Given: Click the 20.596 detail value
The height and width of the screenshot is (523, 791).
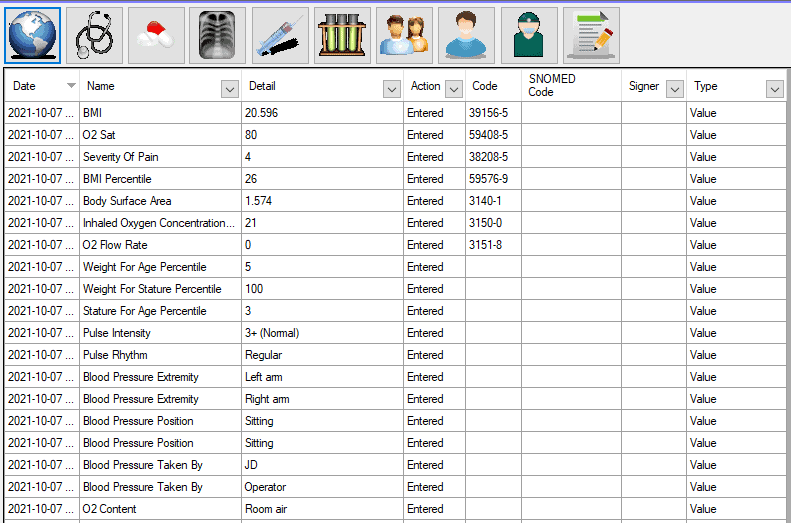Looking at the screenshot, I should click(x=261, y=113).
